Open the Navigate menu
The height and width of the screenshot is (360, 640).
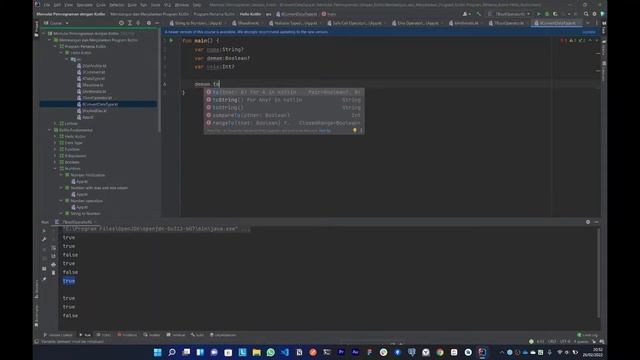pyautogui.click(x=85, y=5)
